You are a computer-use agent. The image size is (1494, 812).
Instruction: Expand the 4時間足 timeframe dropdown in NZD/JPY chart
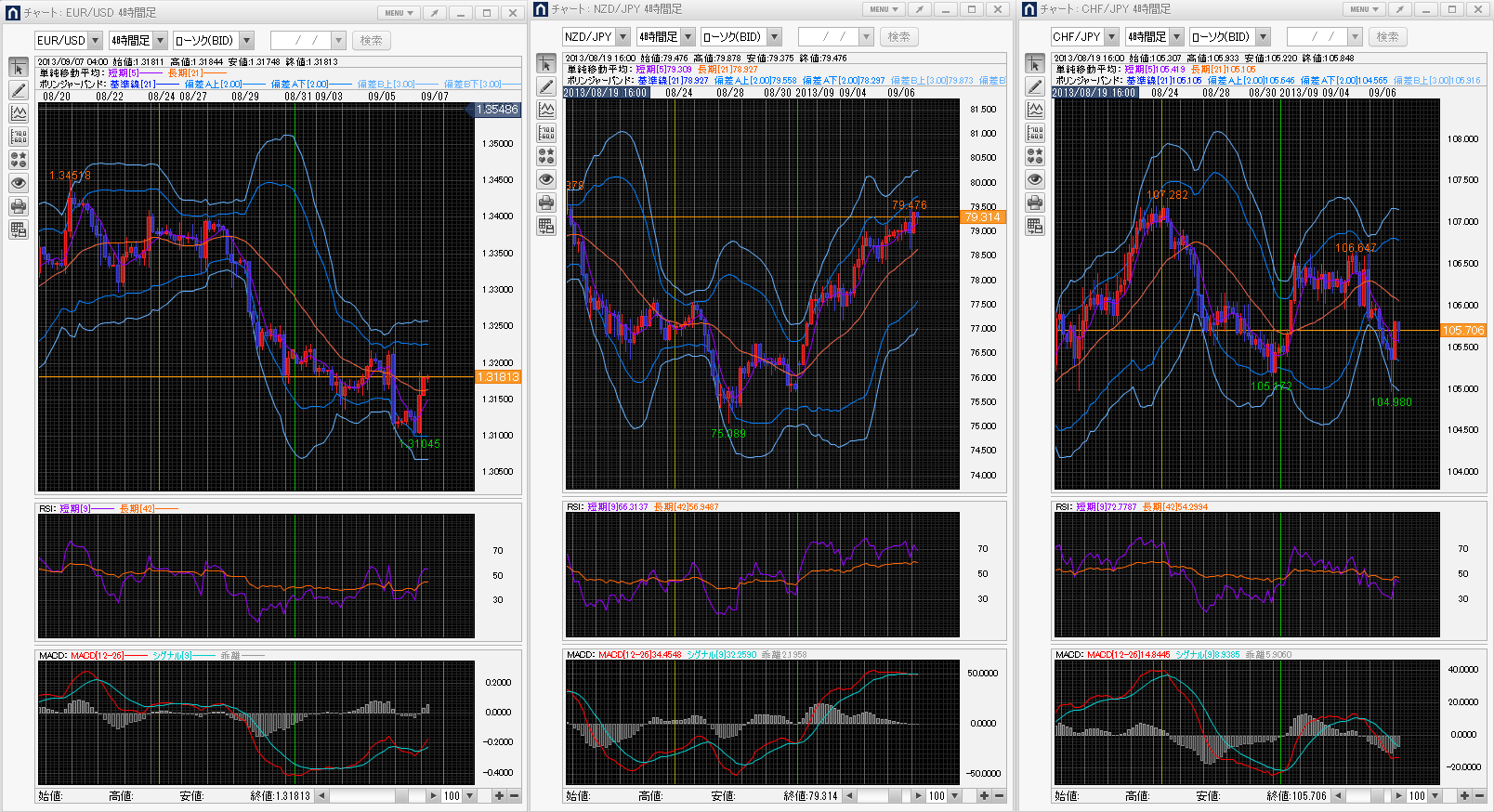pos(688,37)
